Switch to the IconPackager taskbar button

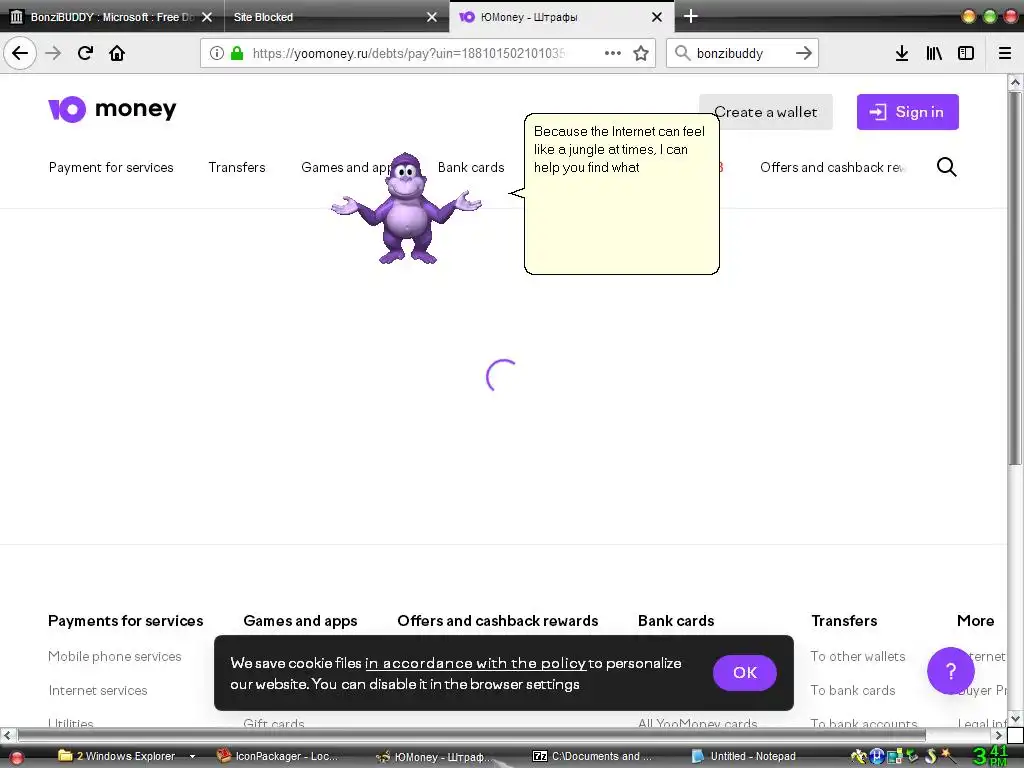tap(280, 756)
